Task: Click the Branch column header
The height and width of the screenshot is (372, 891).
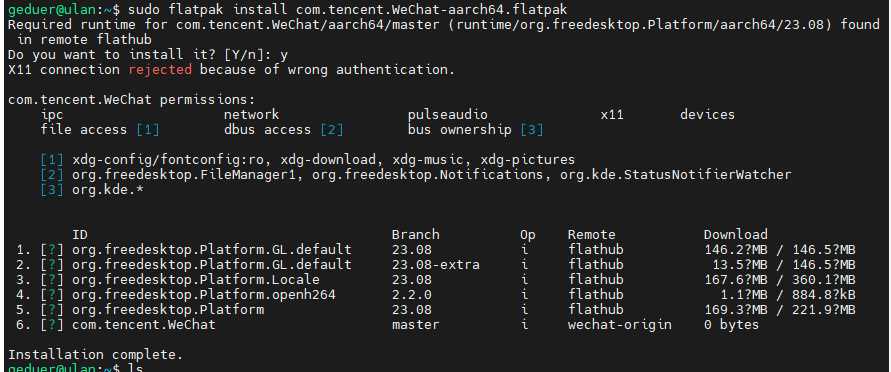Action: (415, 235)
